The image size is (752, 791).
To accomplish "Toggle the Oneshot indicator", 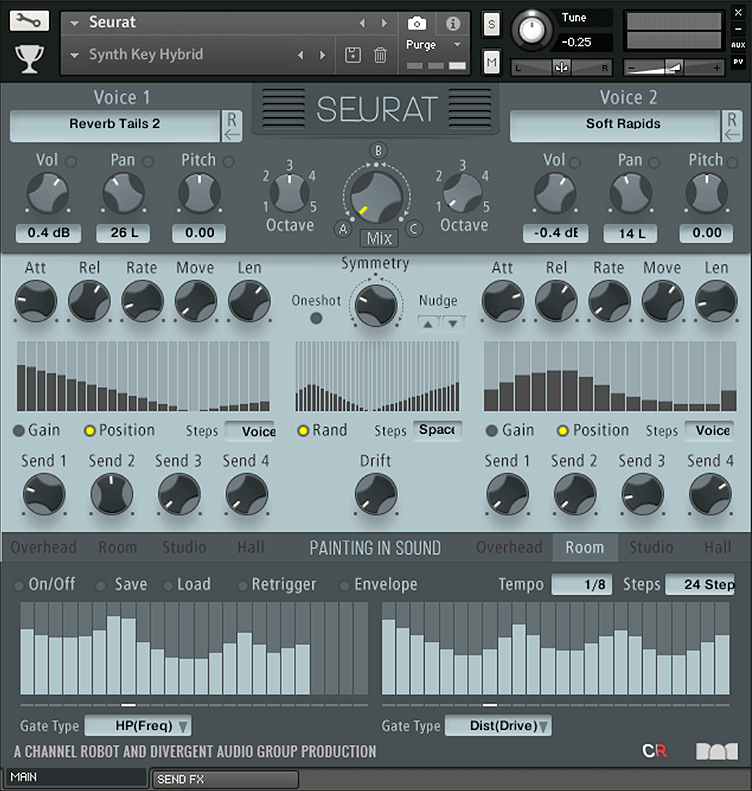I will 316,319.
